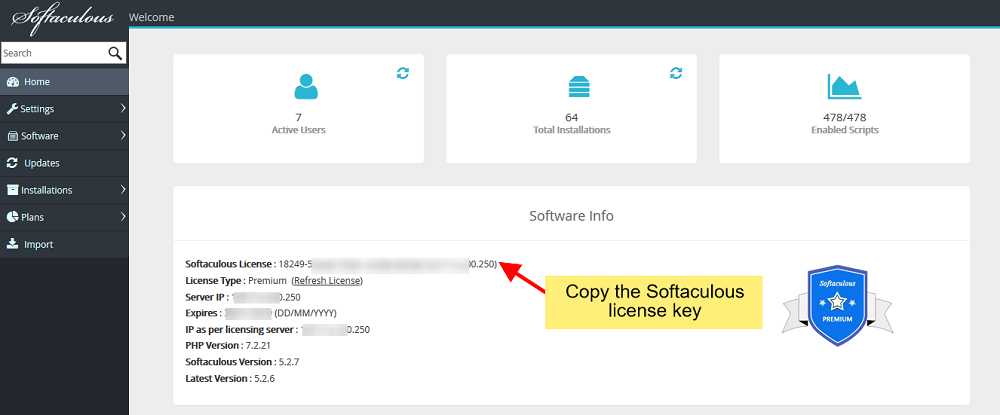Expand the Settings submenu chevron
This screenshot has height=415, width=1000.
(122, 109)
